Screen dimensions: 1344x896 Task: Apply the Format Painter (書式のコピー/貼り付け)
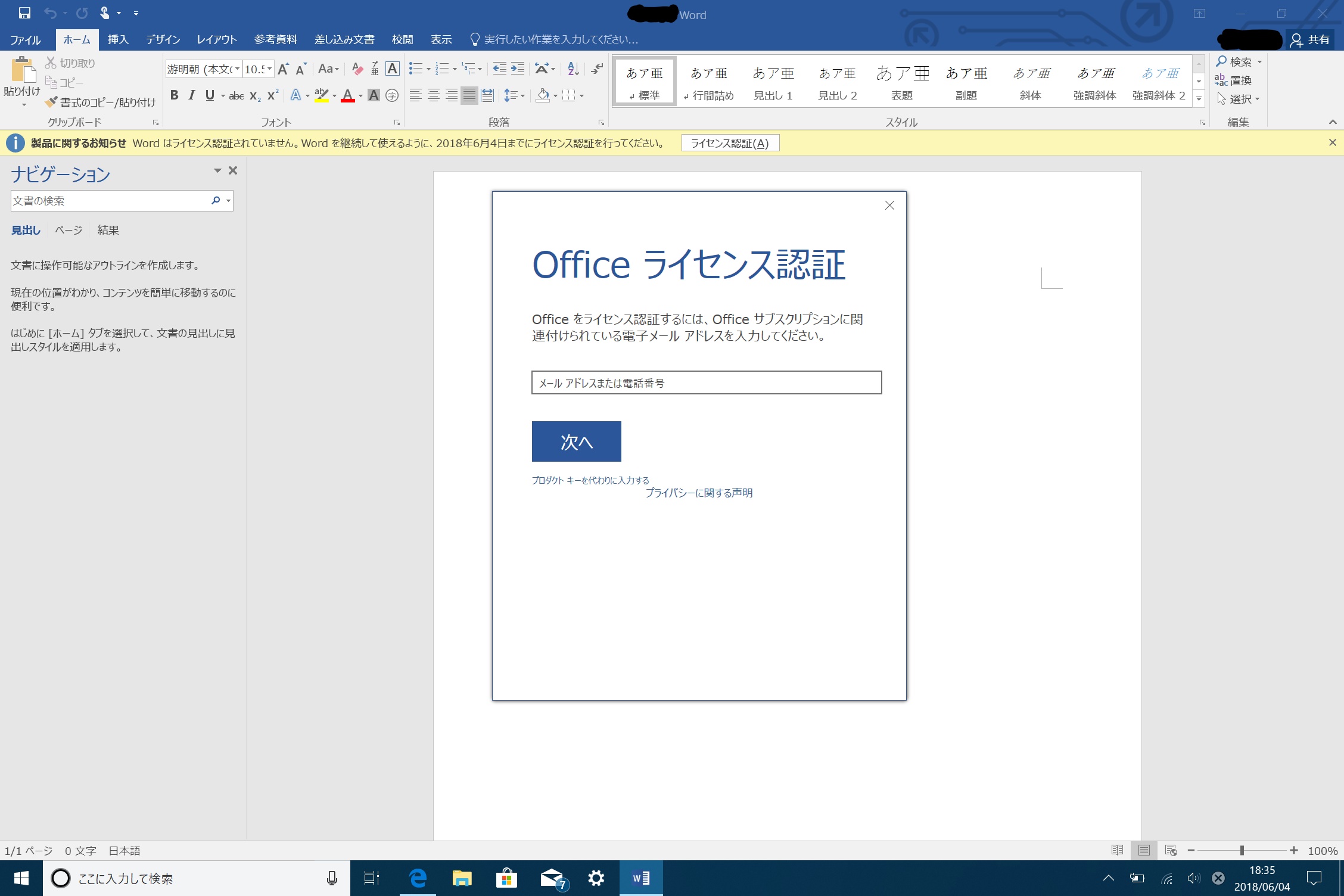click(x=100, y=102)
